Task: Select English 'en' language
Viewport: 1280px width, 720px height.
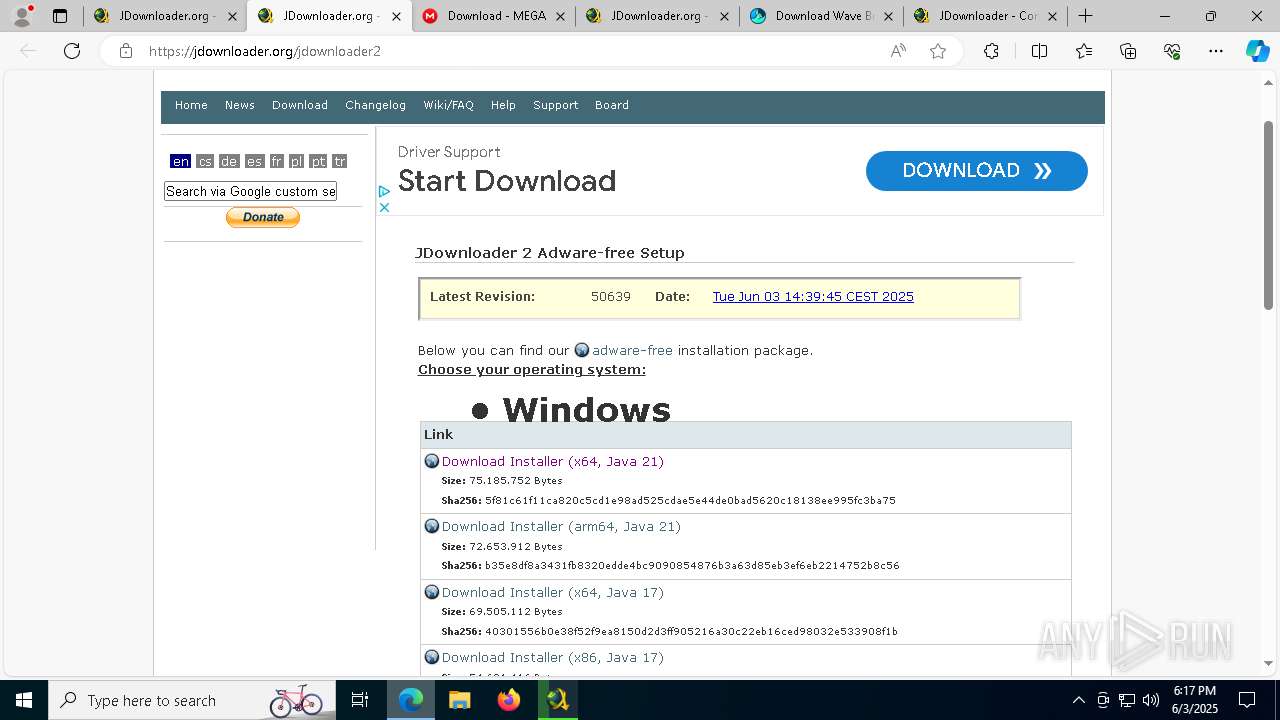Action: point(180,161)
